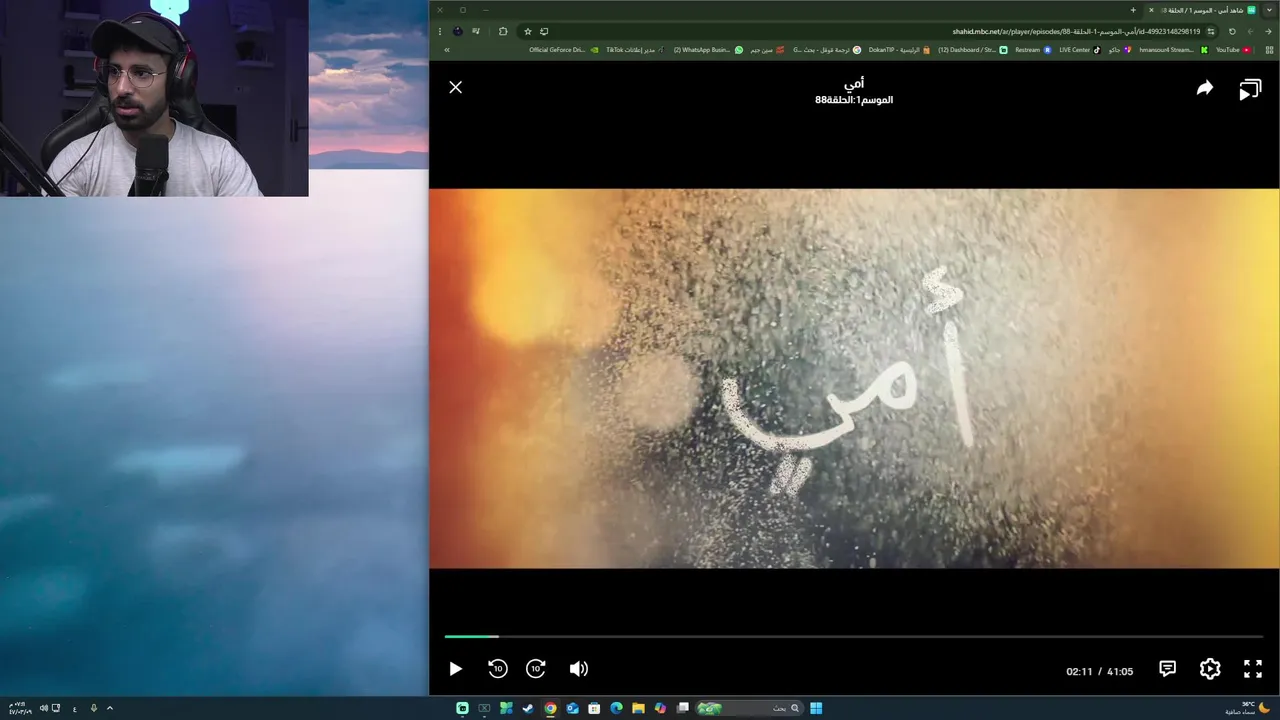Open the site information icon in the address bar
This screenshot has width=1280, height=720.
click(1211, 31)
